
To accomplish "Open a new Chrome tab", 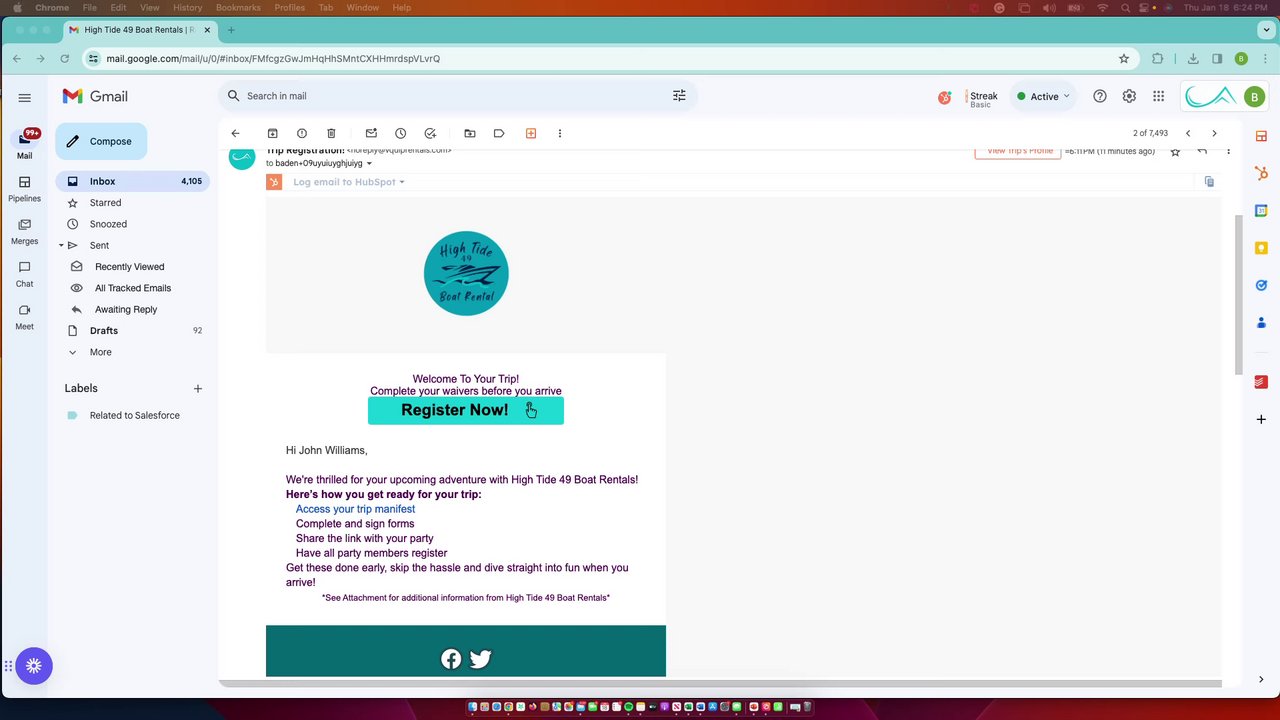I will tap(231, 30).
